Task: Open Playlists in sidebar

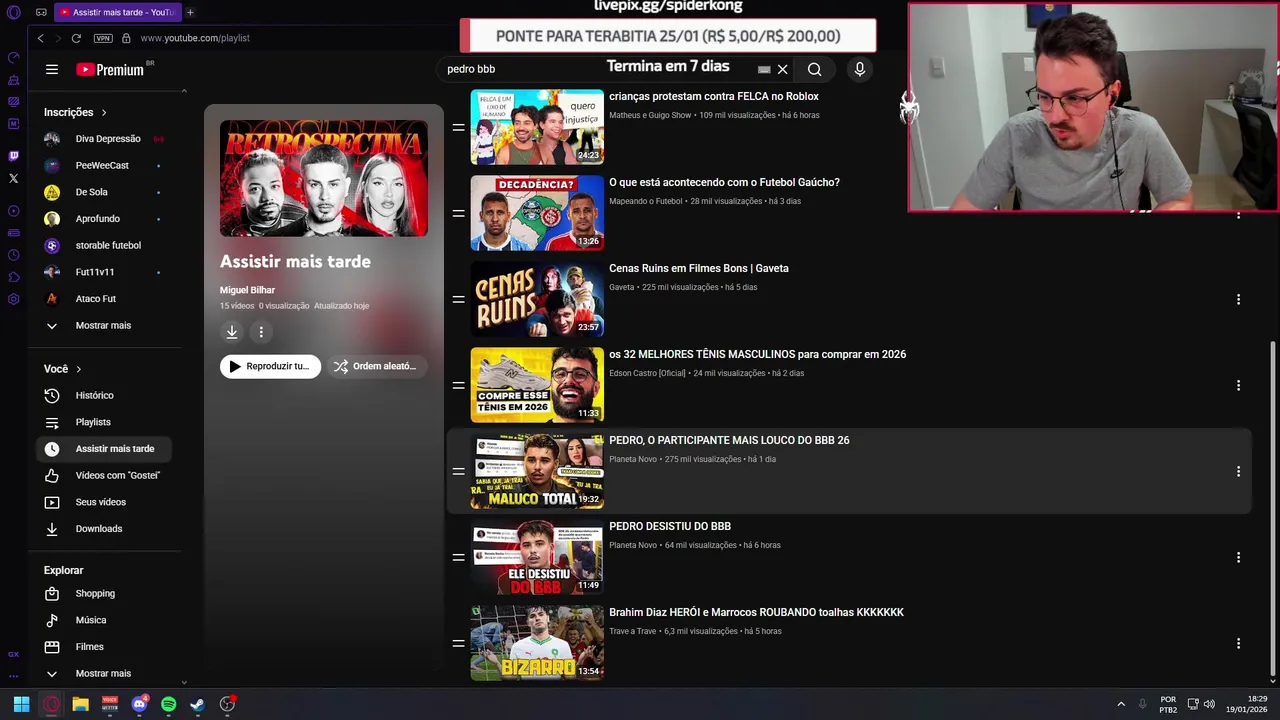Action: tap(104, 422)
